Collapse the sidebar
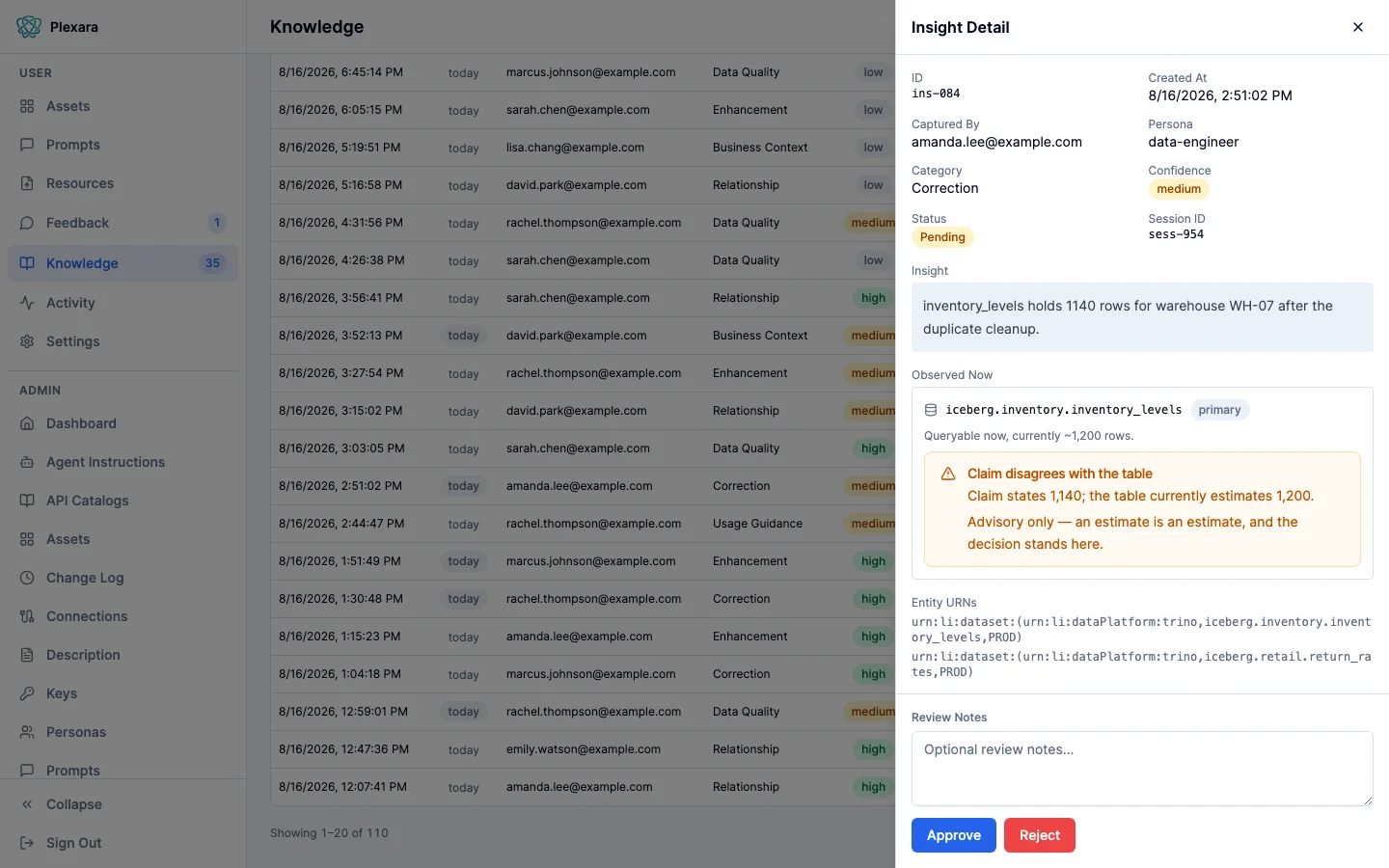Screen dimensions: 1389x868 click(x=123, y=804)
